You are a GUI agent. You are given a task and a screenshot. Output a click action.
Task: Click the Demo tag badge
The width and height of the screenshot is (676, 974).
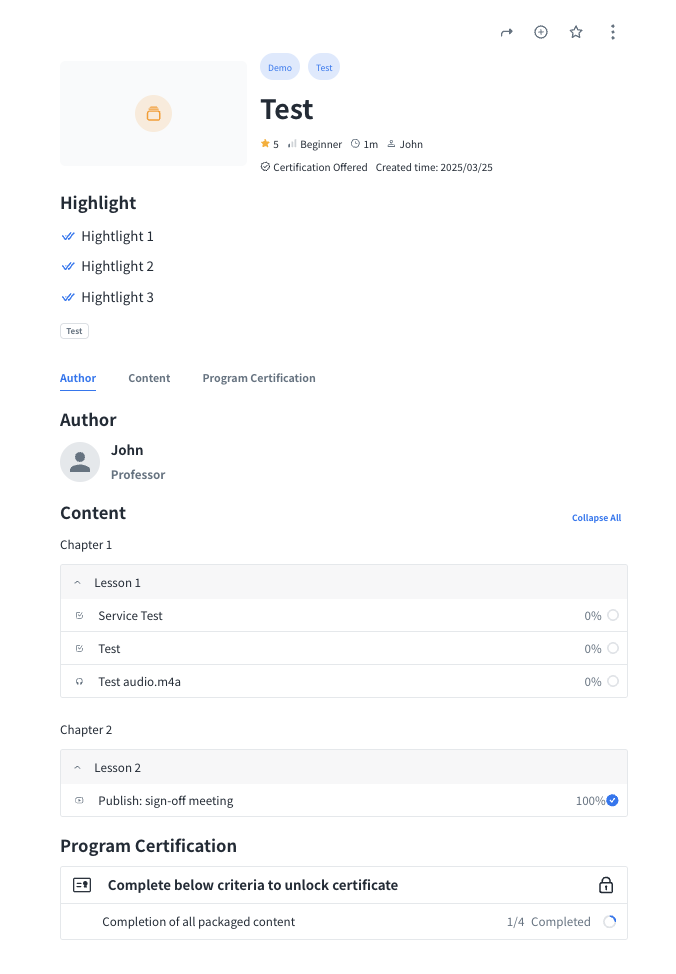pyautogui.click(x=280, y=68)
